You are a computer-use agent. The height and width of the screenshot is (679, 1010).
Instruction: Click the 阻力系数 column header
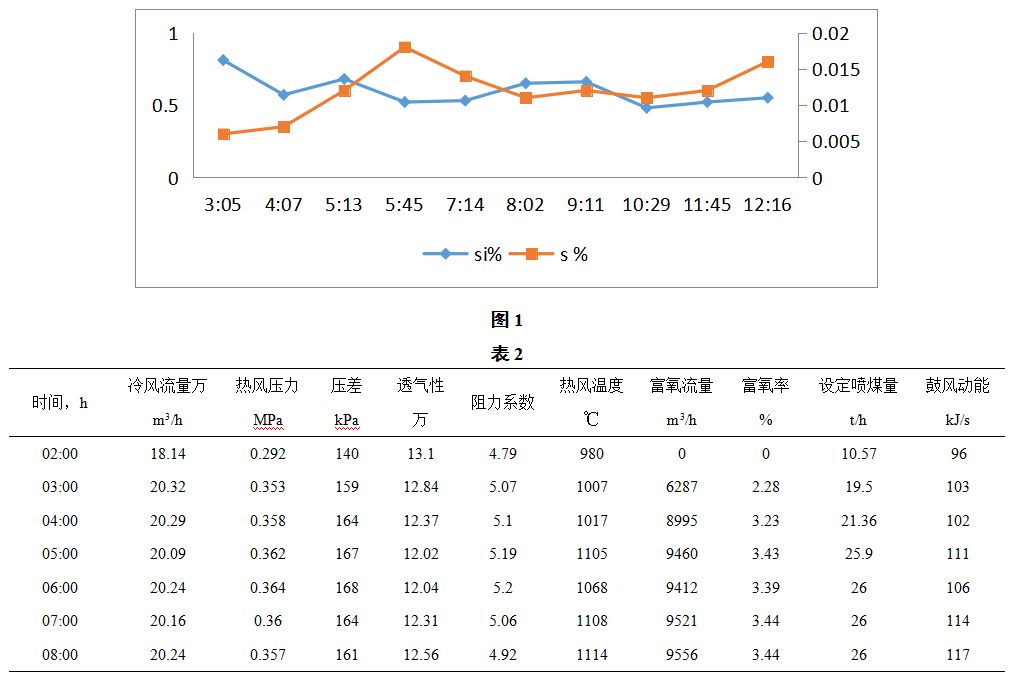pos(503,403)
